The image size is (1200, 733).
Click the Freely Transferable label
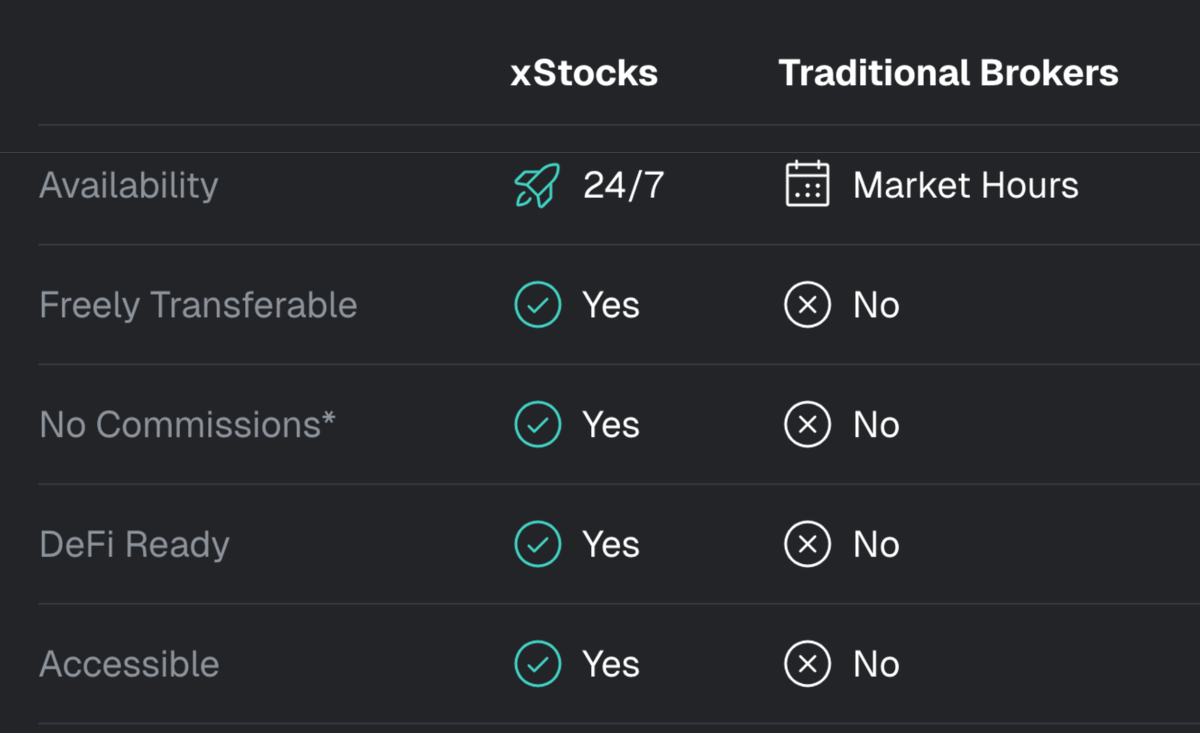point(198,305)
